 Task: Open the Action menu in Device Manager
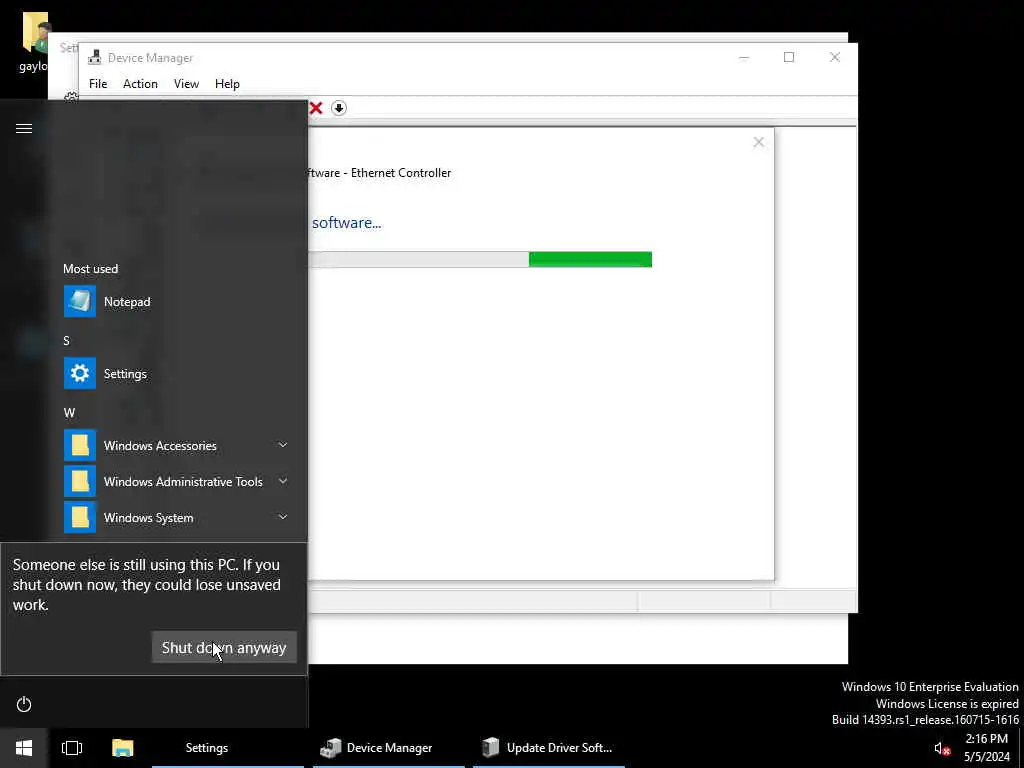pyautogui.click(x=140, y=84)
